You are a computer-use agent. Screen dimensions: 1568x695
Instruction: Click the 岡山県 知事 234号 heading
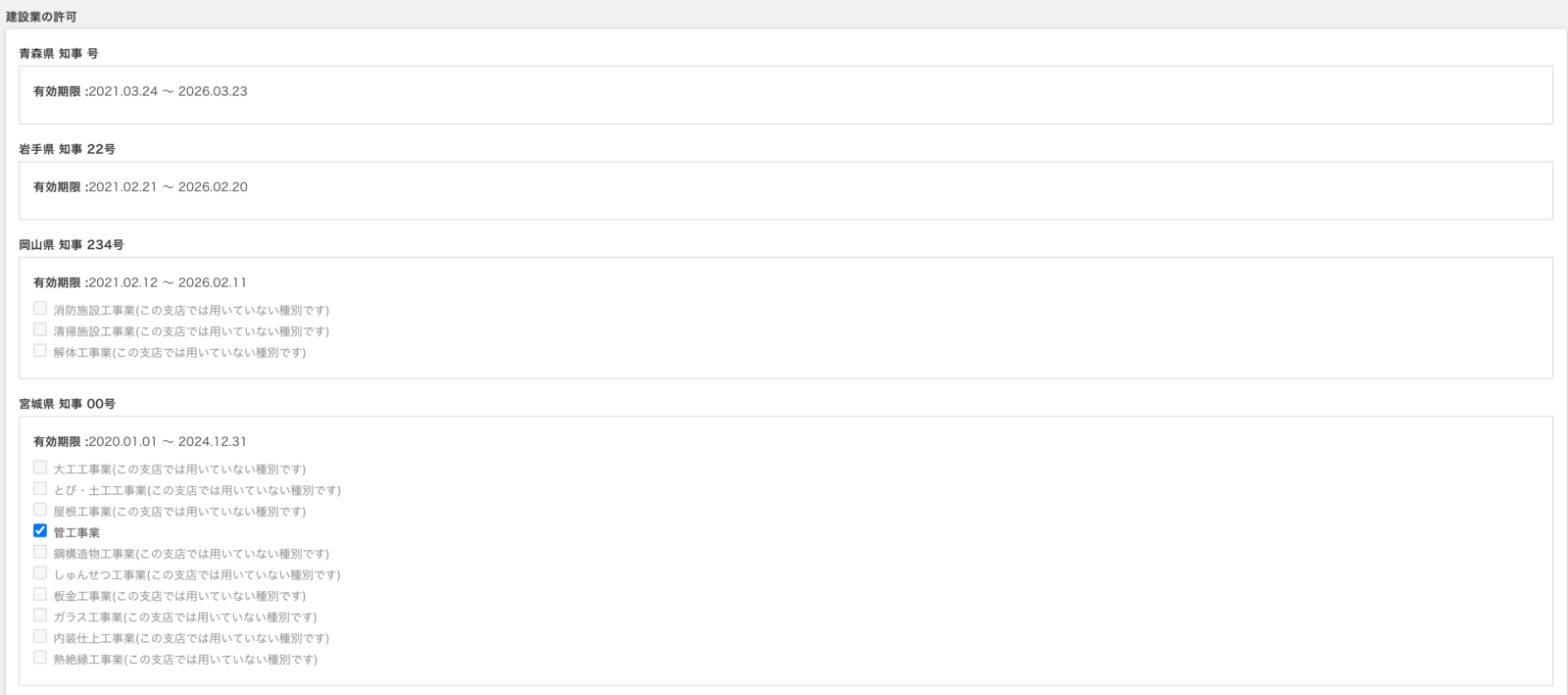72,245
